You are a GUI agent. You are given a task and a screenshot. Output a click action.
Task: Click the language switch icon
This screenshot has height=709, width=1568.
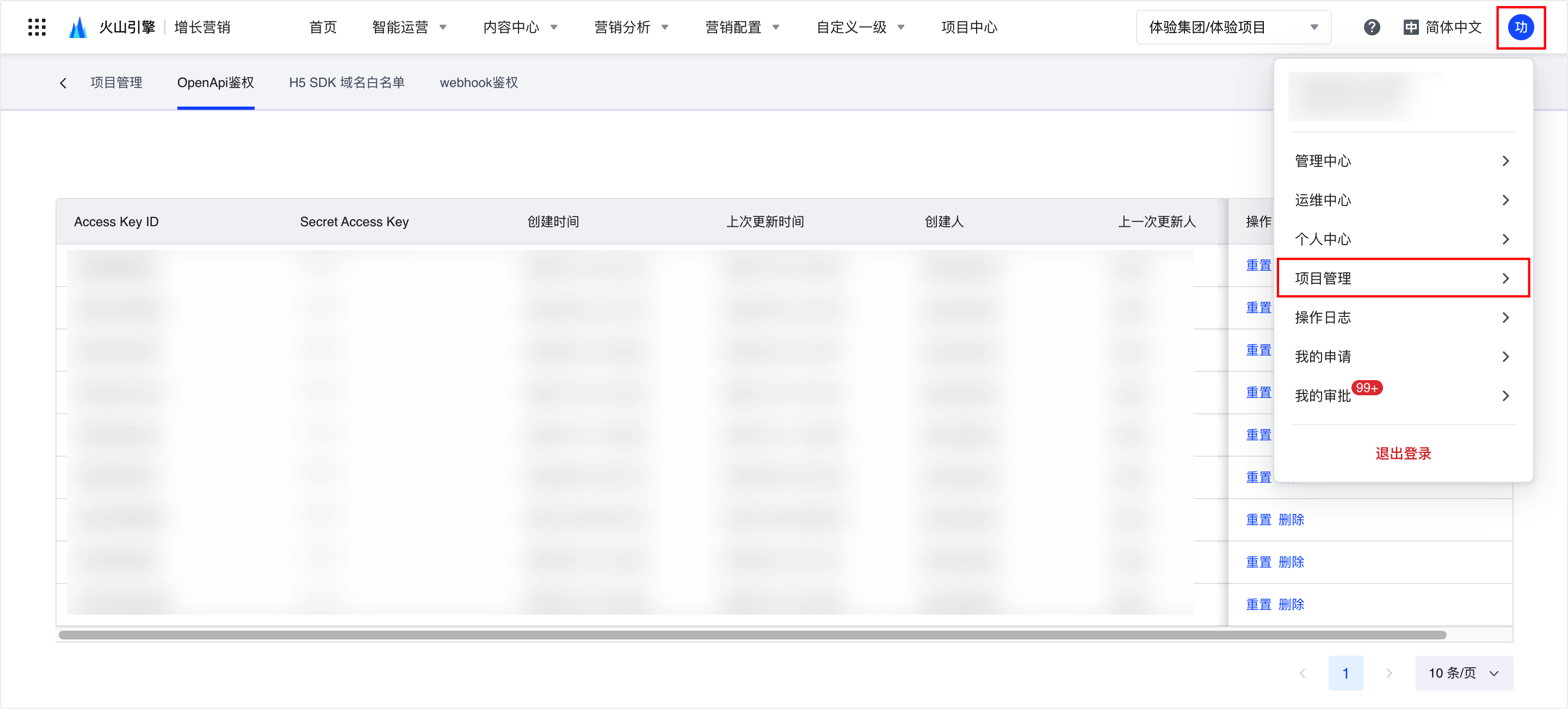(1410, 27)
